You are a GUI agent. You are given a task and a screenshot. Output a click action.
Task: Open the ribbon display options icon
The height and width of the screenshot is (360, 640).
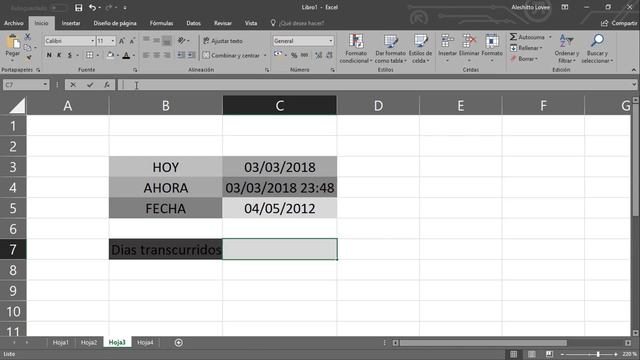coord(564,7)
